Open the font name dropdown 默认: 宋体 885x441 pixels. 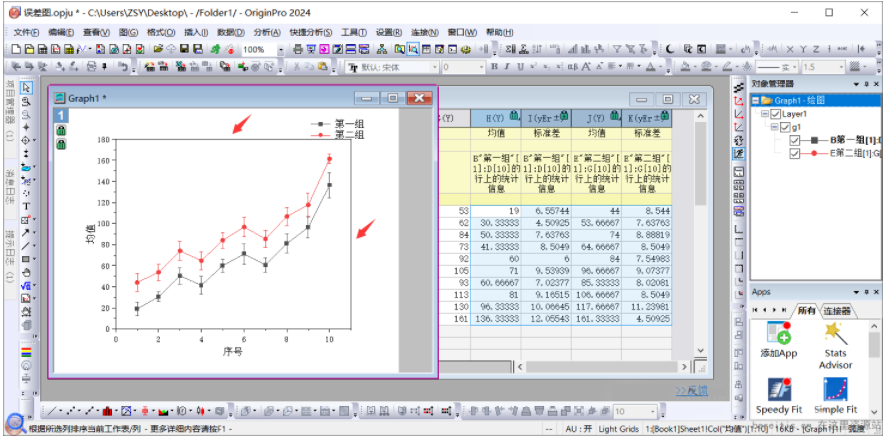[434, 67]
